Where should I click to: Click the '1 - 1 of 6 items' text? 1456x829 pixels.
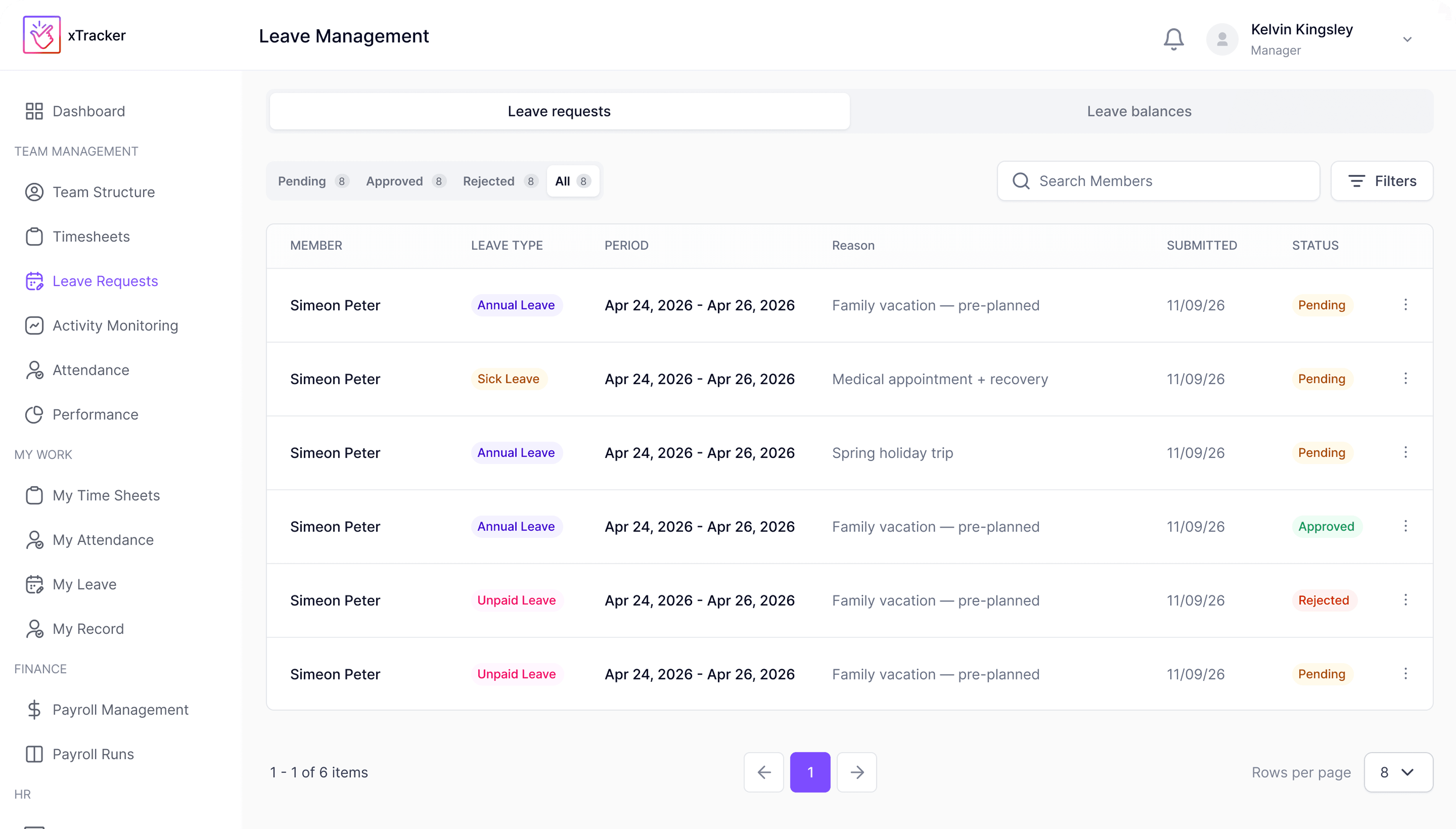[319, 772]
